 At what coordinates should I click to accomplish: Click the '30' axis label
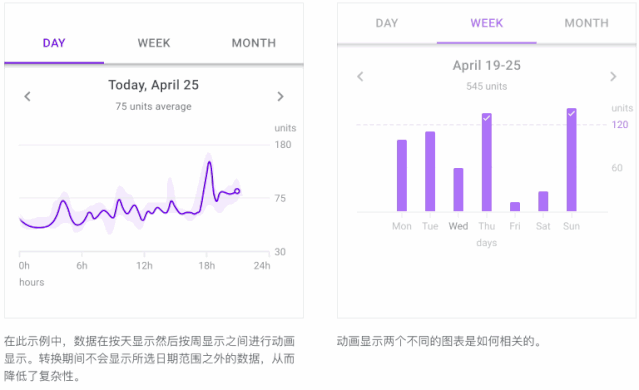[280, 252]
